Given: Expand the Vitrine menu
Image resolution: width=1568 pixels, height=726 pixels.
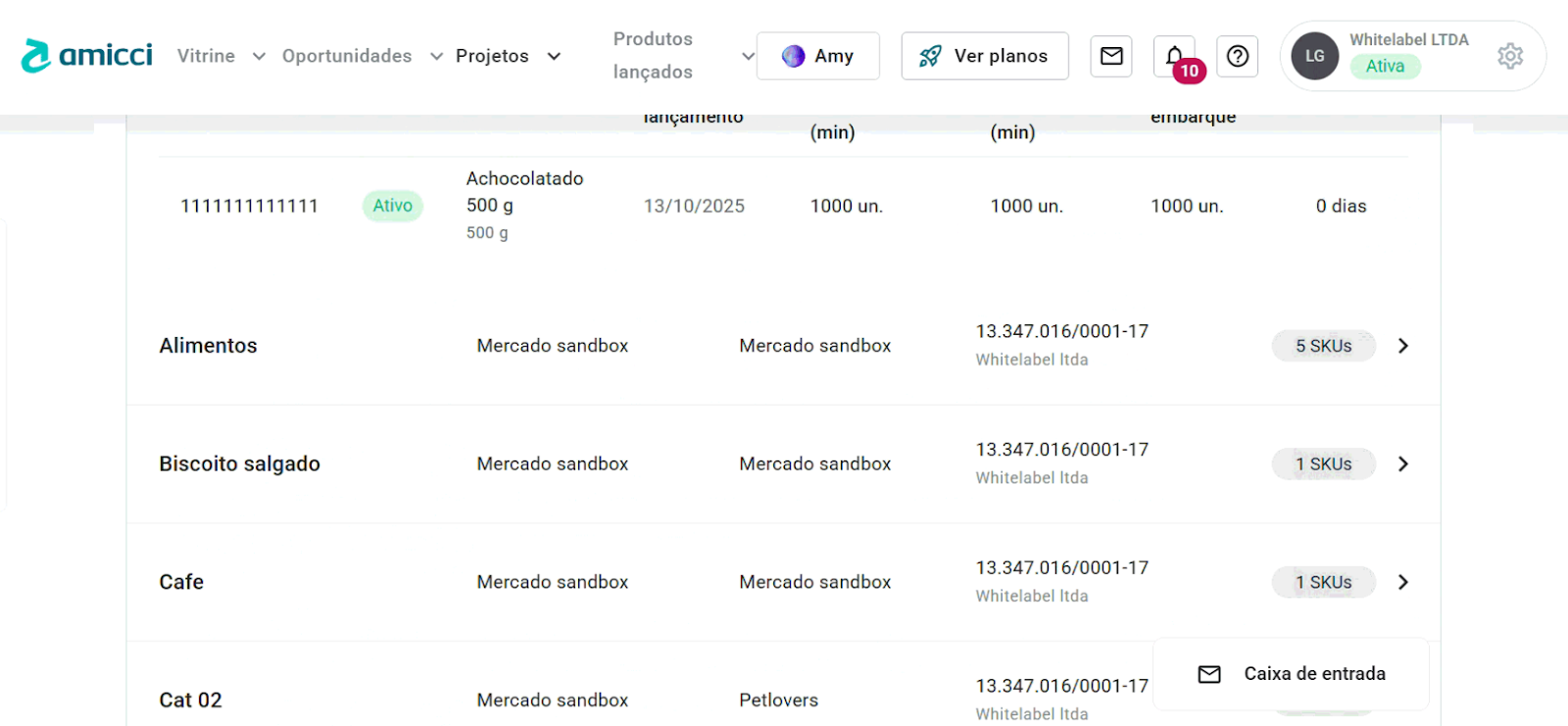Looking at the screenshot, I should coord(220,56).
